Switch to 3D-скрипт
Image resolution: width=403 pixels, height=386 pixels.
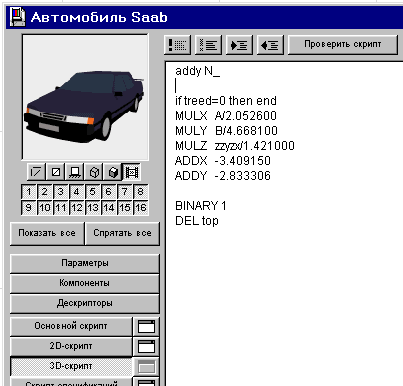click(x=71, y=366)
